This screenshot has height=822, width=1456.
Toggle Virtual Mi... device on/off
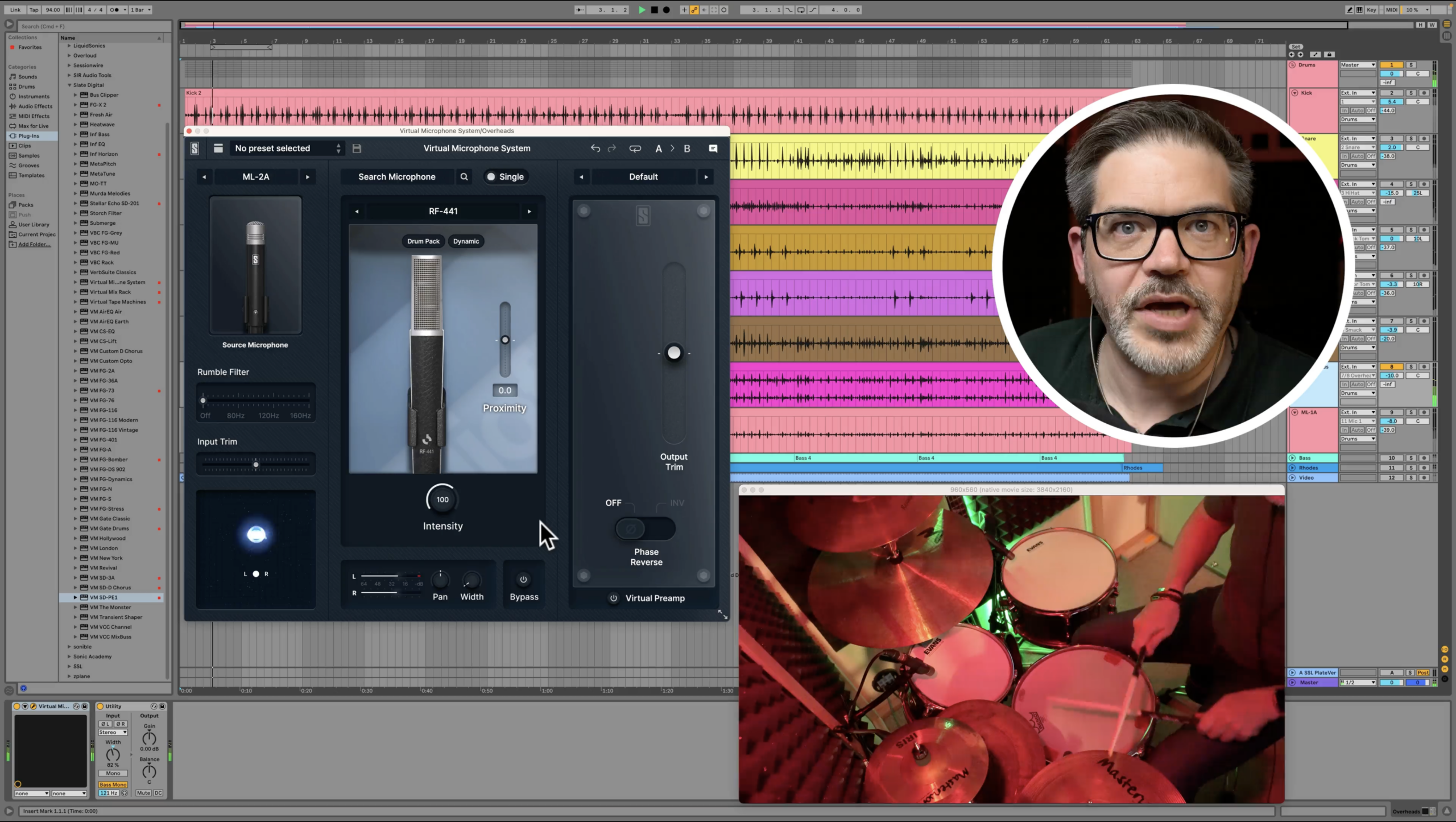point(17,707)
